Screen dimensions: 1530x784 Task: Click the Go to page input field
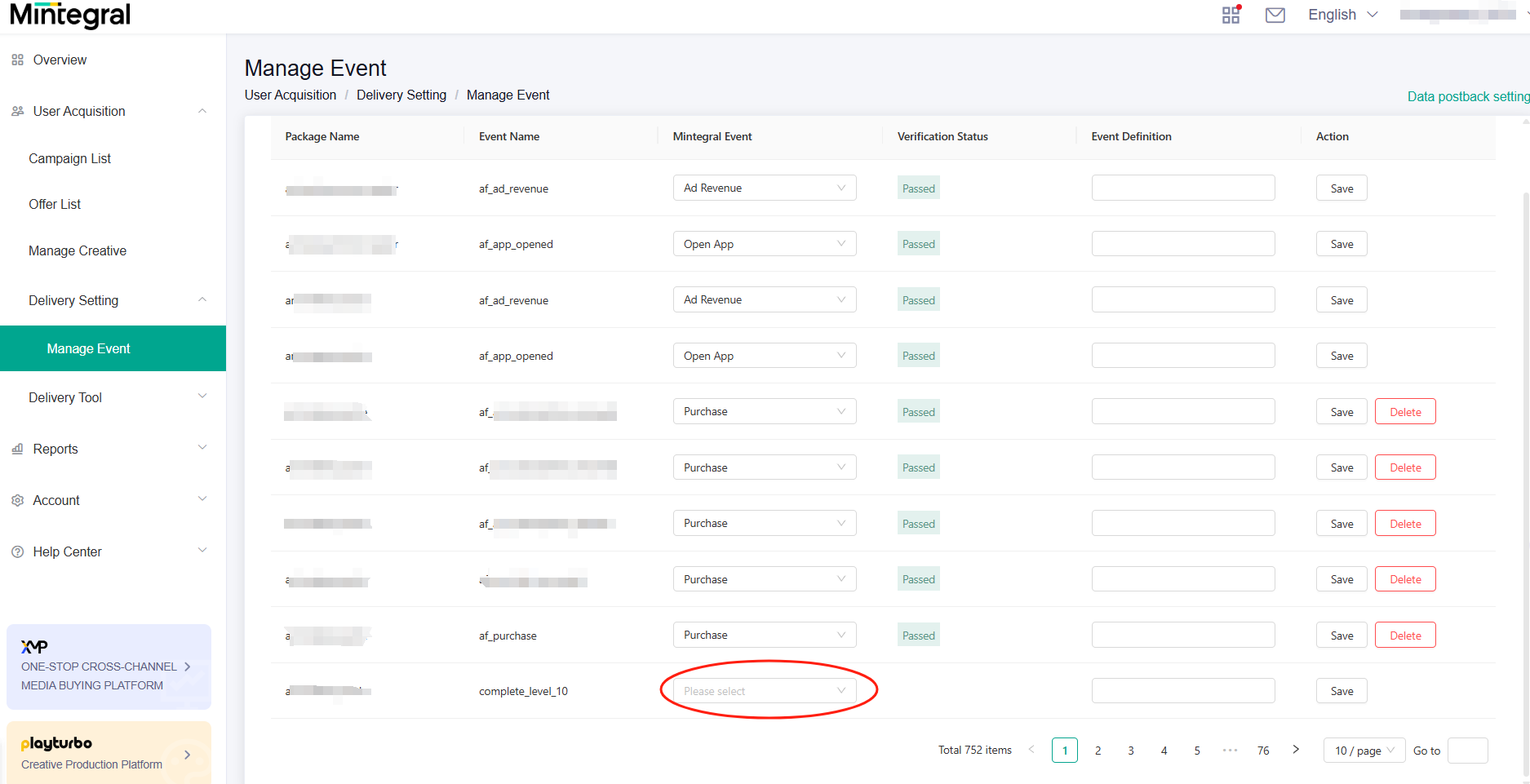click(x=1467, y=751)
